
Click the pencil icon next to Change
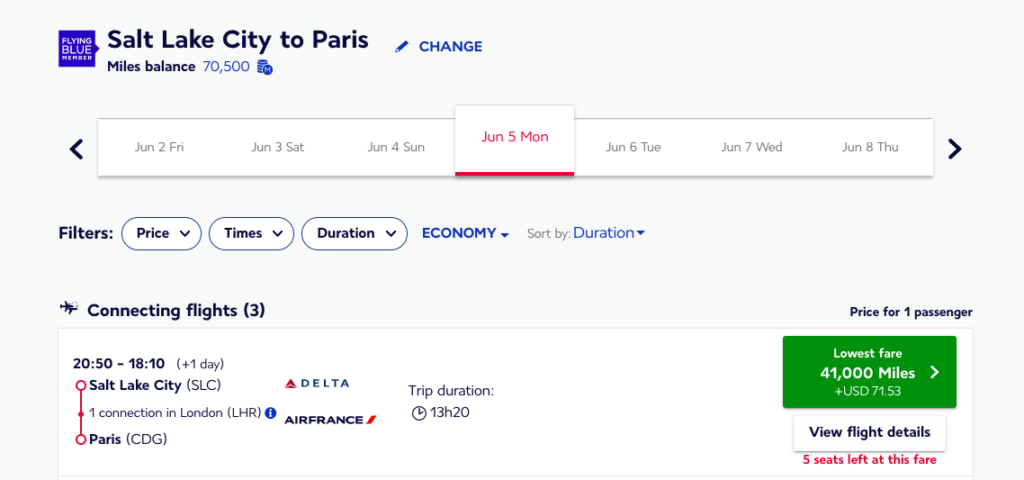pyautogui.click(x=402, y=46)
